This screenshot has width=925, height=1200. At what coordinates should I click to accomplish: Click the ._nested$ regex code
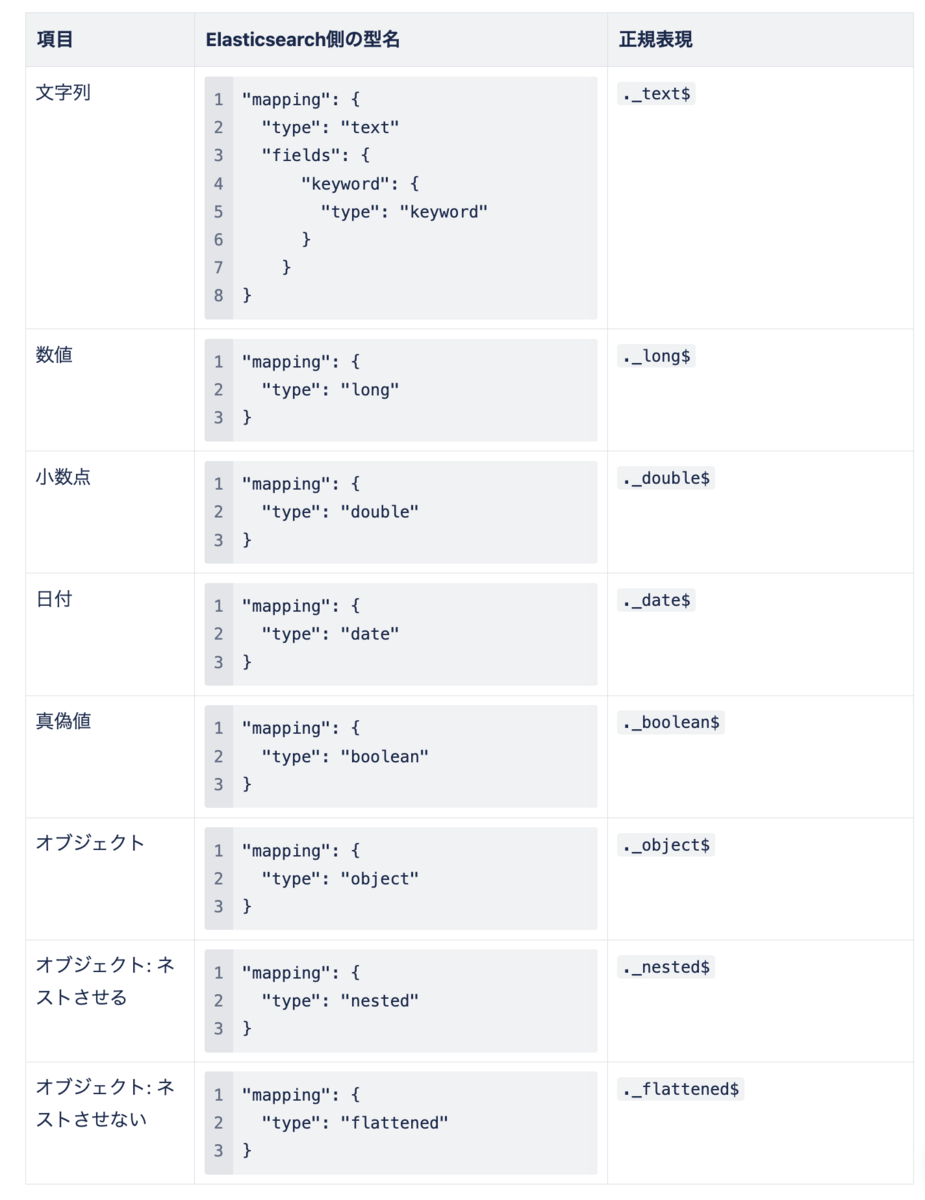666,968
